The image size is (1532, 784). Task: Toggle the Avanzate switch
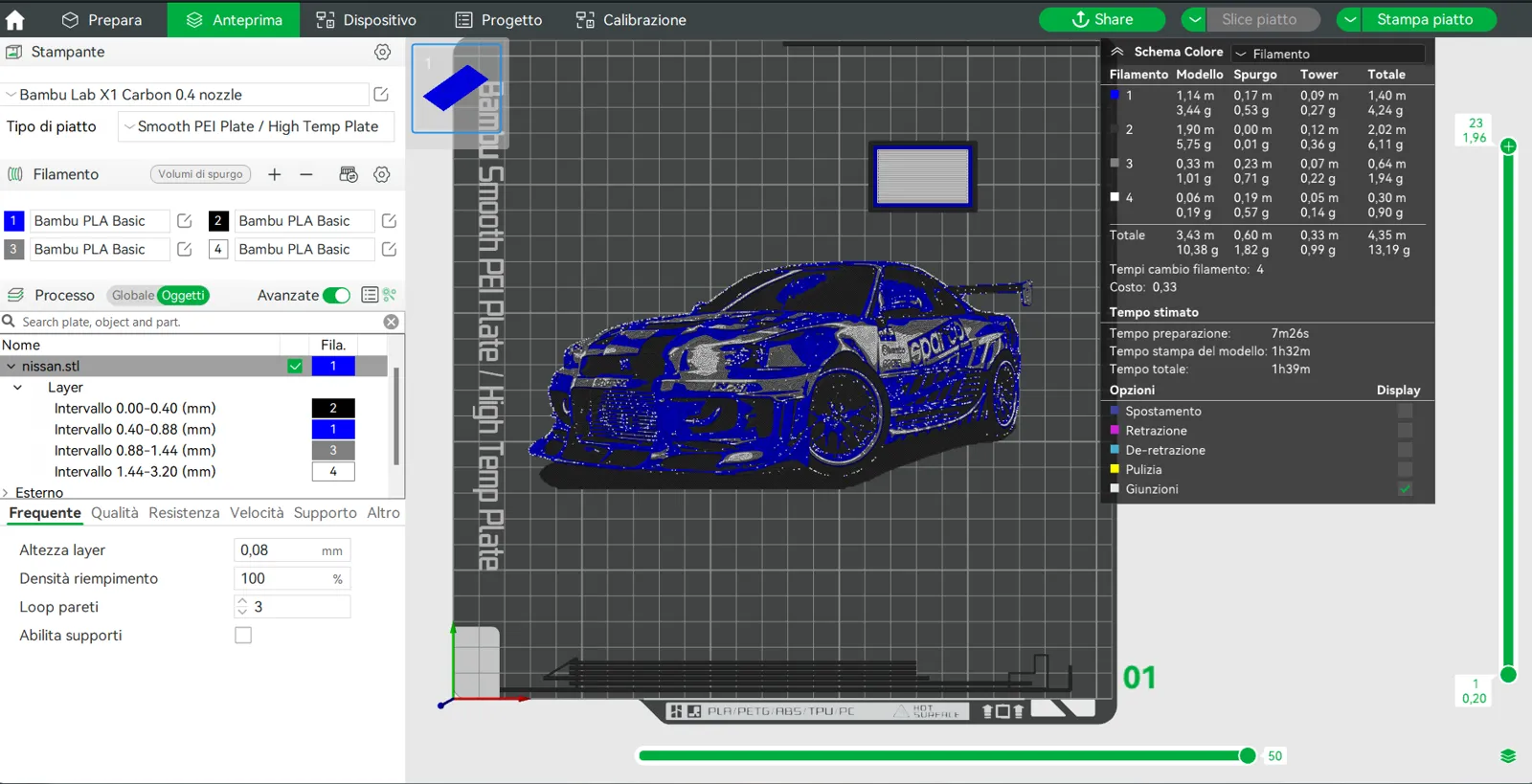point(336,295)
